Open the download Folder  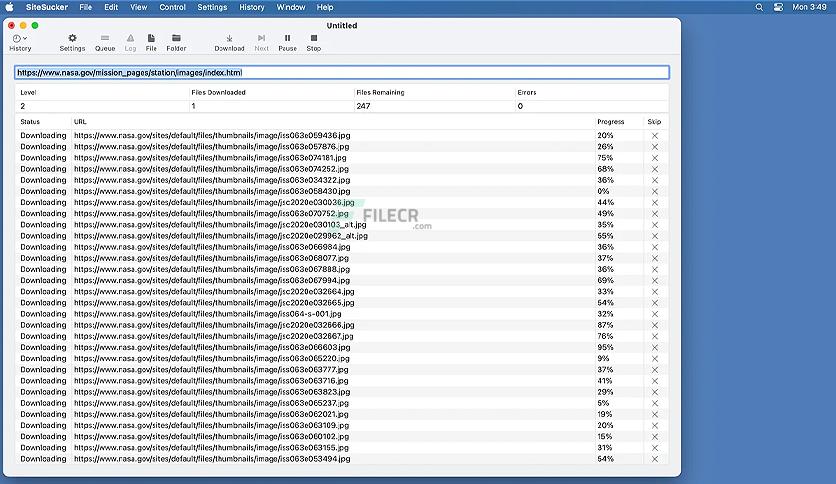tap(176, 43)
